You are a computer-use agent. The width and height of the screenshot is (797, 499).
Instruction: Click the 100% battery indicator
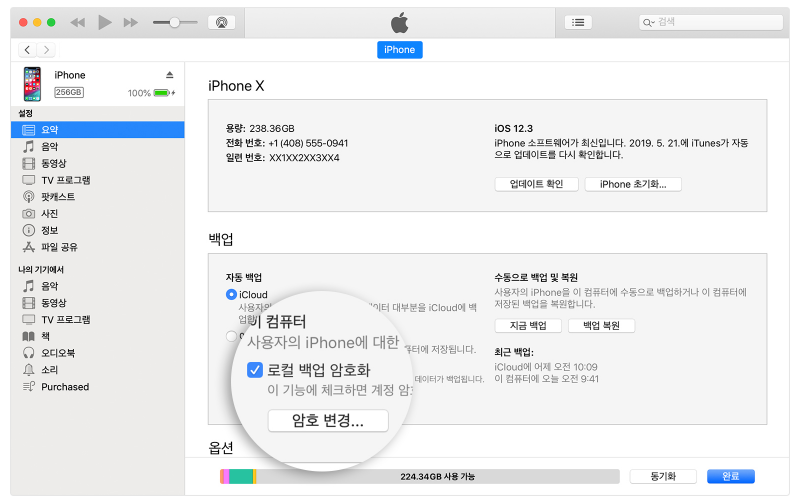[151, 93]
